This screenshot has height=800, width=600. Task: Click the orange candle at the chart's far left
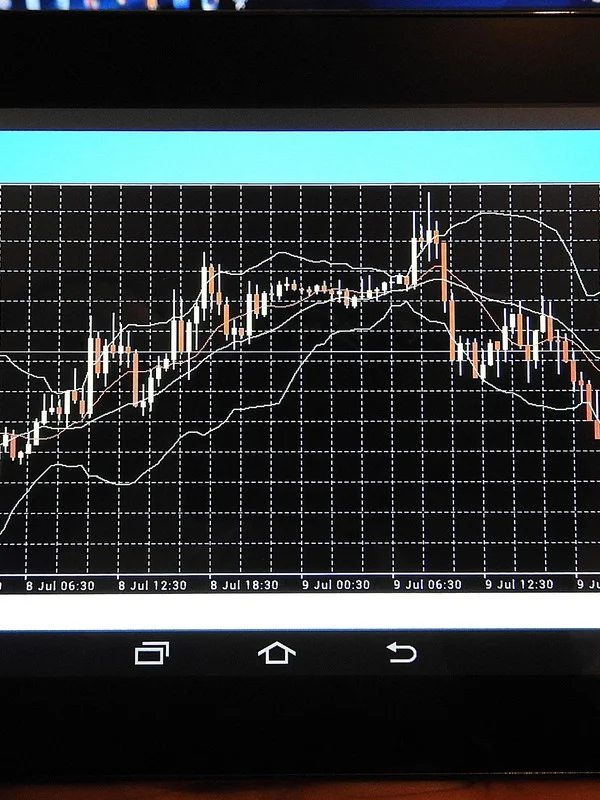coord(13,446)
